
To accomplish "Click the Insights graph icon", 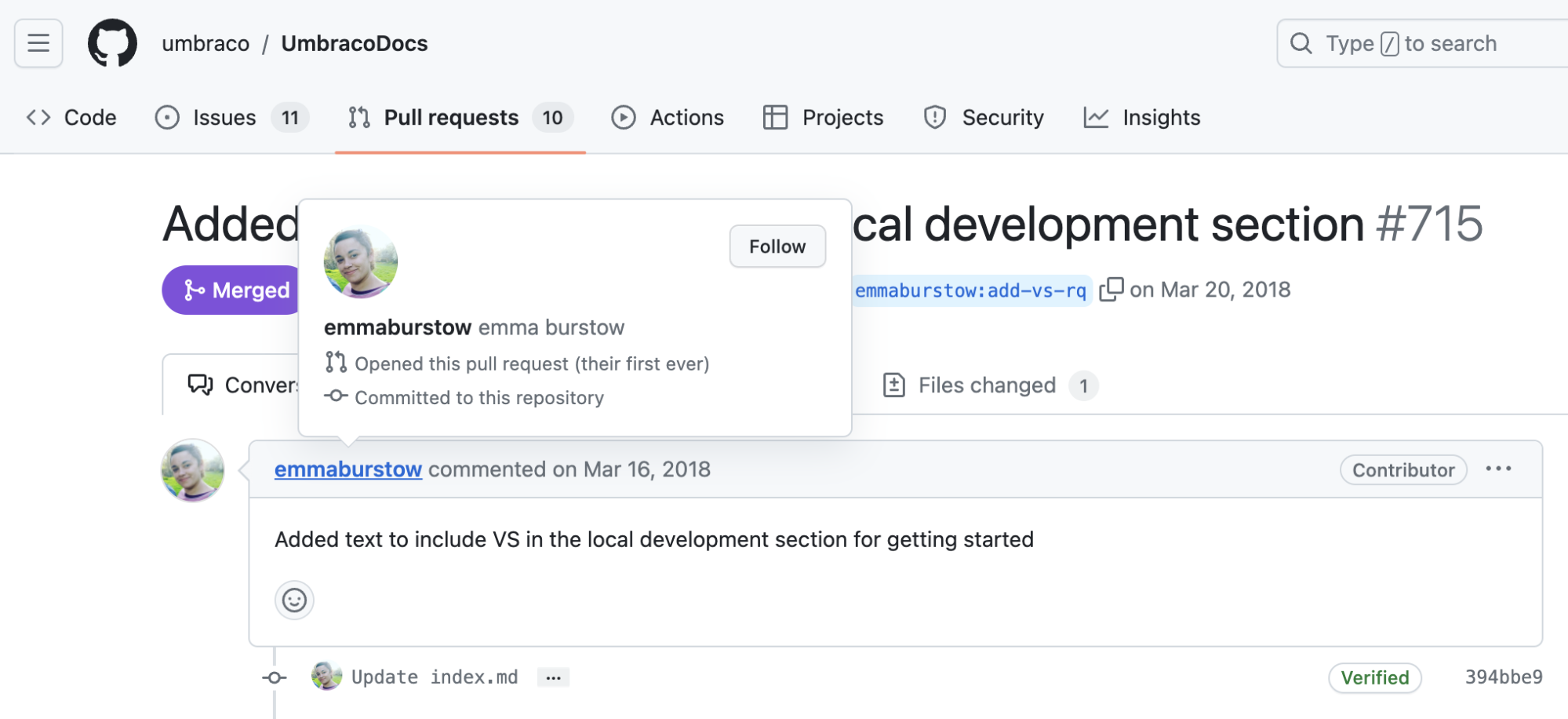I will pos(1096,118).
